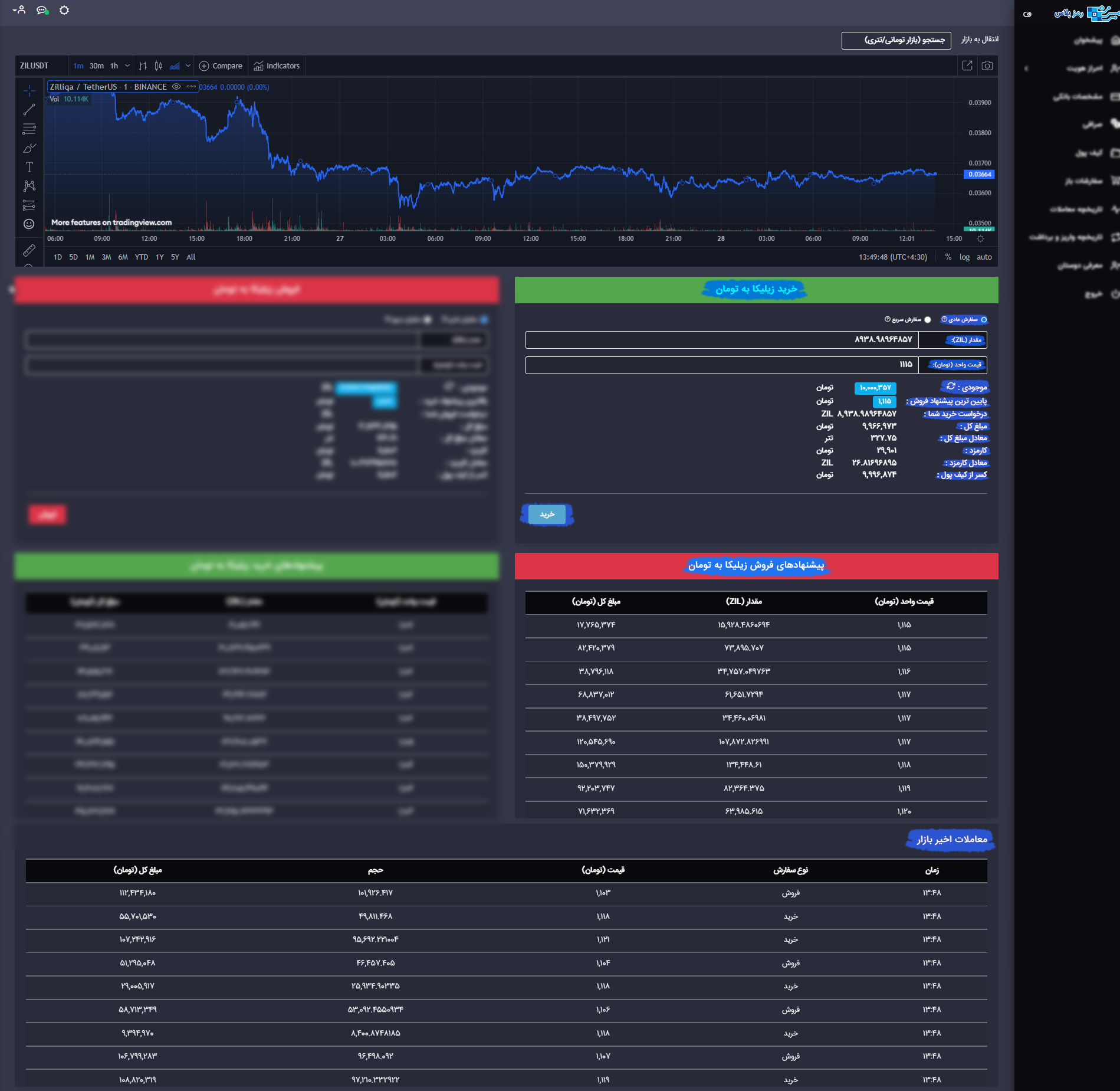The width and height of the screenshot is (1120, 1091).
Task: Select the سفارش عادی order radio button
Action: 984,320
